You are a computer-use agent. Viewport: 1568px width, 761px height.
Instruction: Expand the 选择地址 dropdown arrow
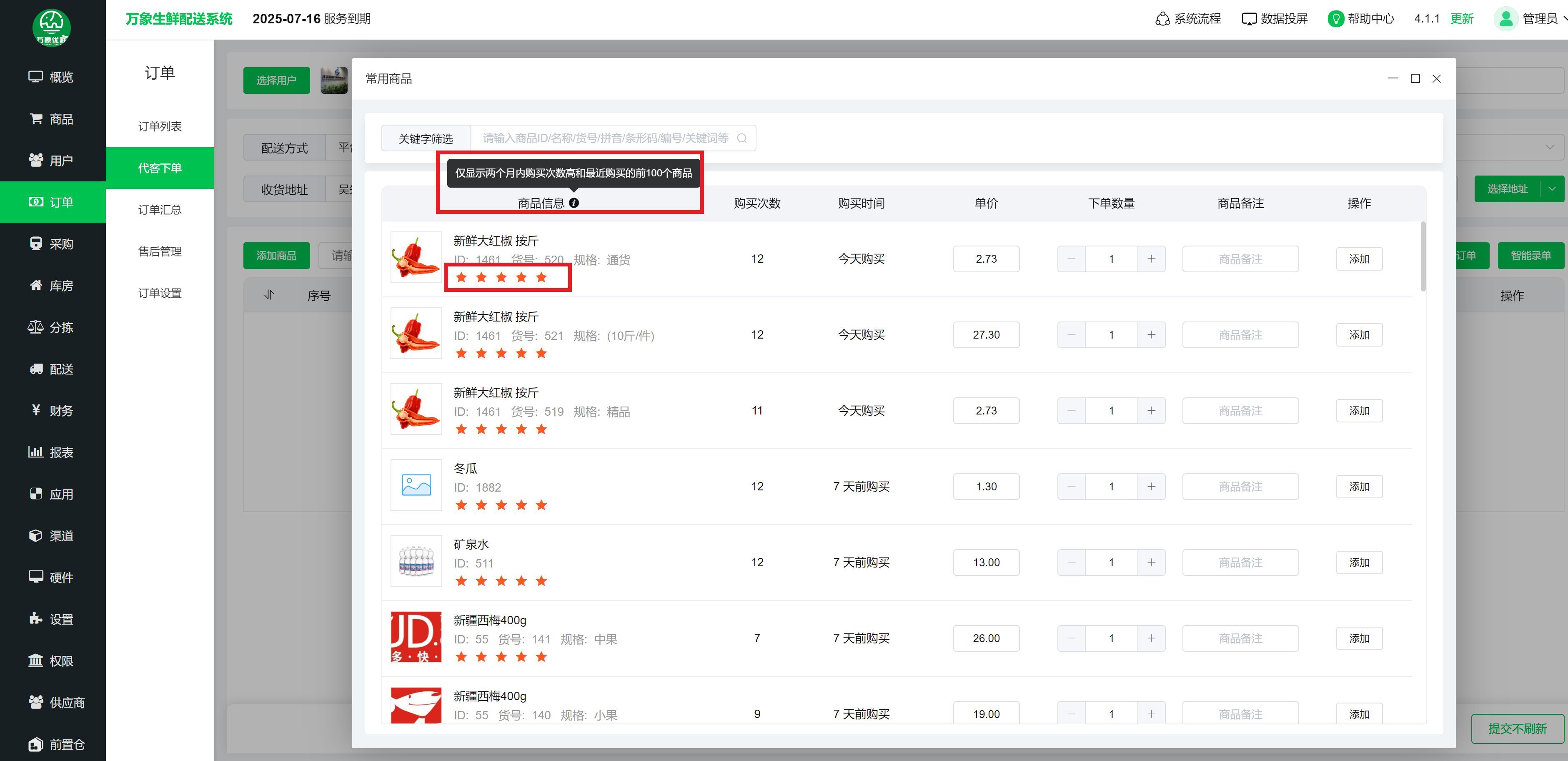(1552, 189)
